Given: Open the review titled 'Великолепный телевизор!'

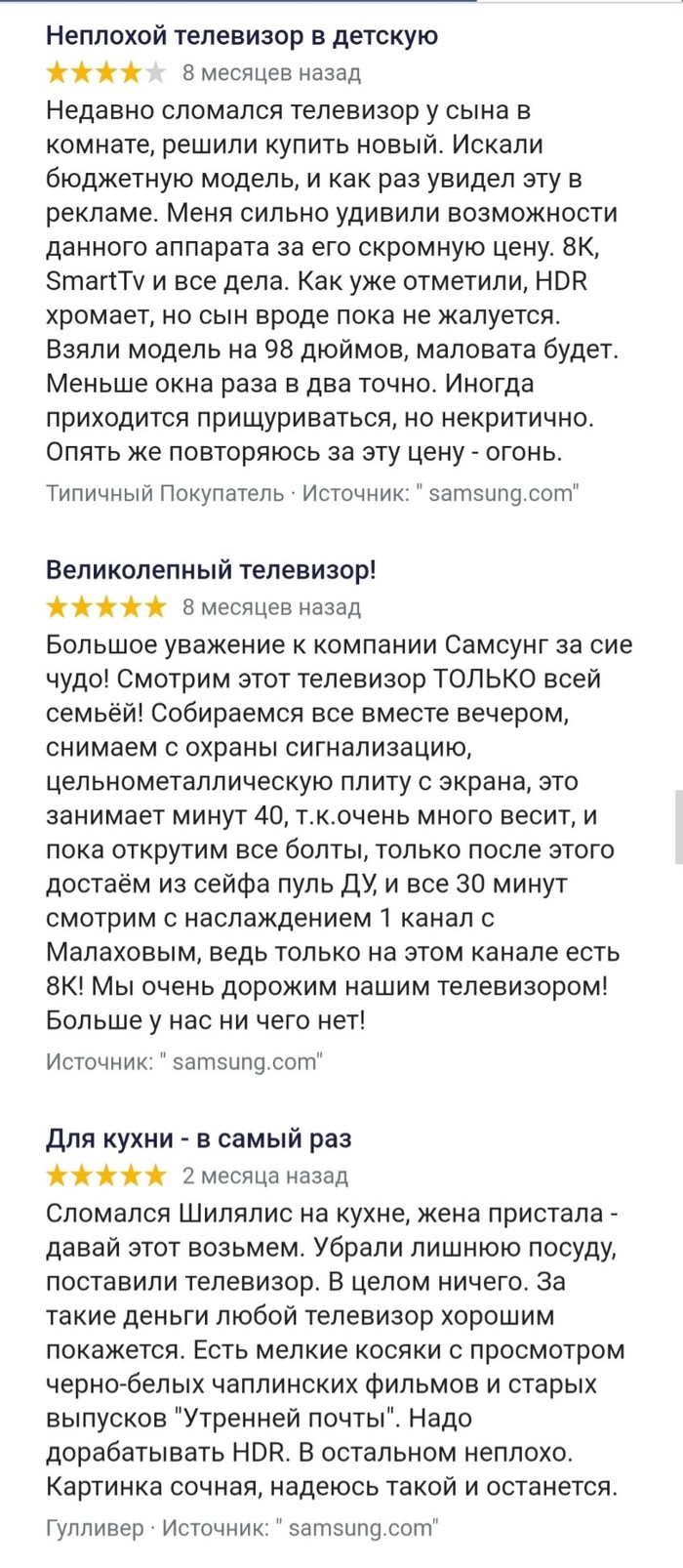Looking at the screenshot, I should 211,570.
